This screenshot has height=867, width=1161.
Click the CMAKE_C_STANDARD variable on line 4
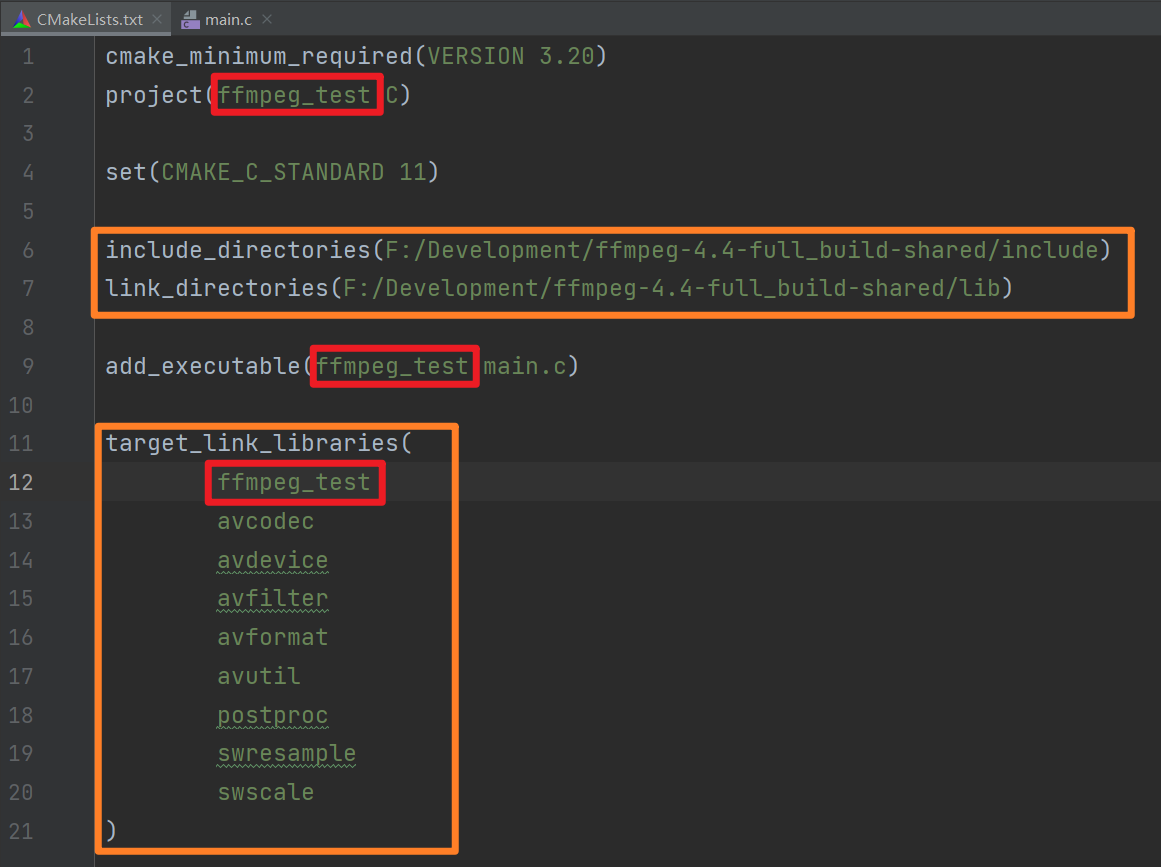(272, 171)
